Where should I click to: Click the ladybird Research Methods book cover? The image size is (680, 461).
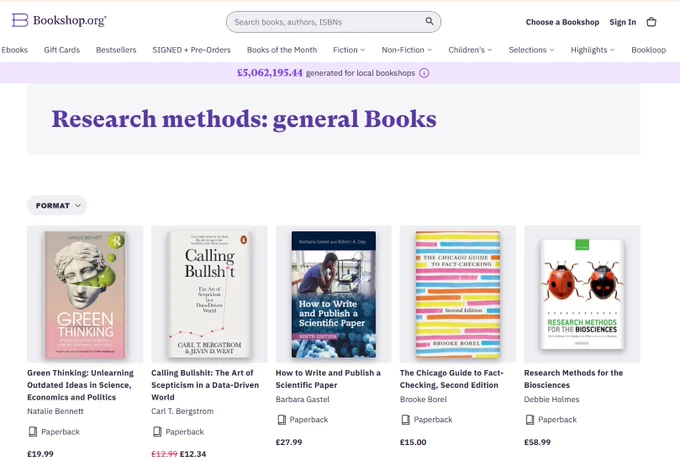(582, 294)
